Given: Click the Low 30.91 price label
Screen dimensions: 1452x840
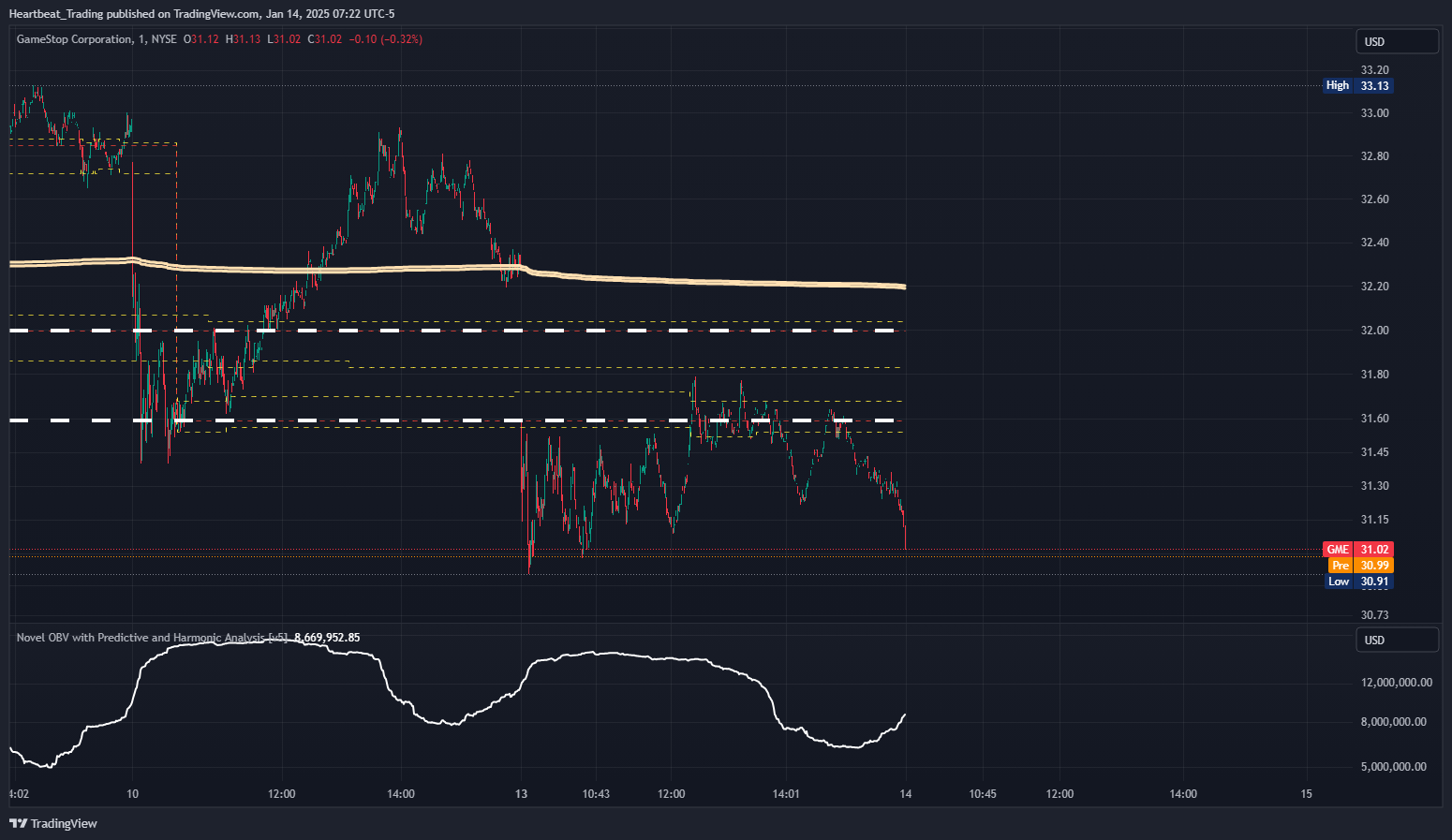Looking at the screenshot, I should (x=1359, y=582).
